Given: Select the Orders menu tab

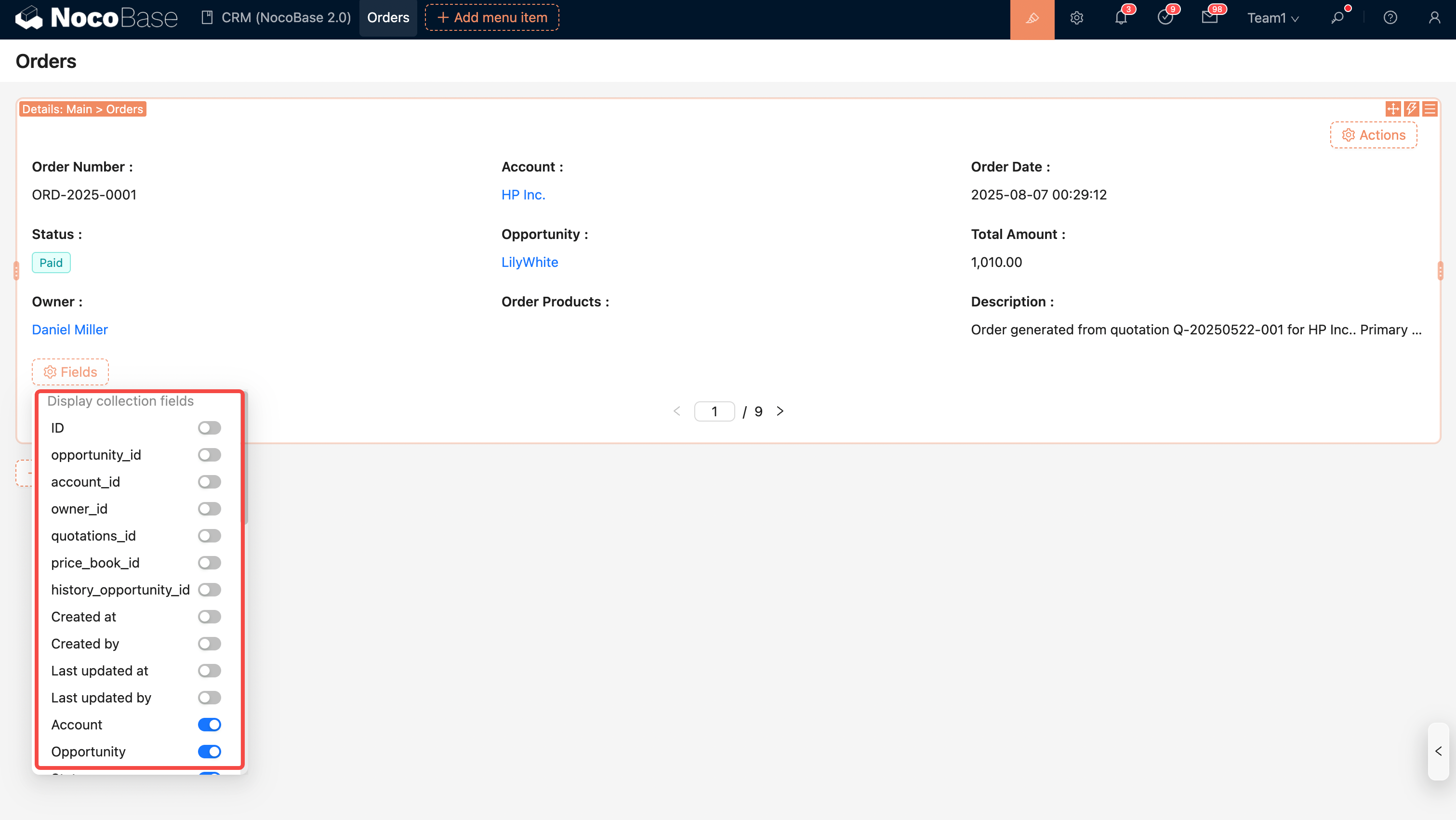Looking at the screenshot, I should pos(388,17).
